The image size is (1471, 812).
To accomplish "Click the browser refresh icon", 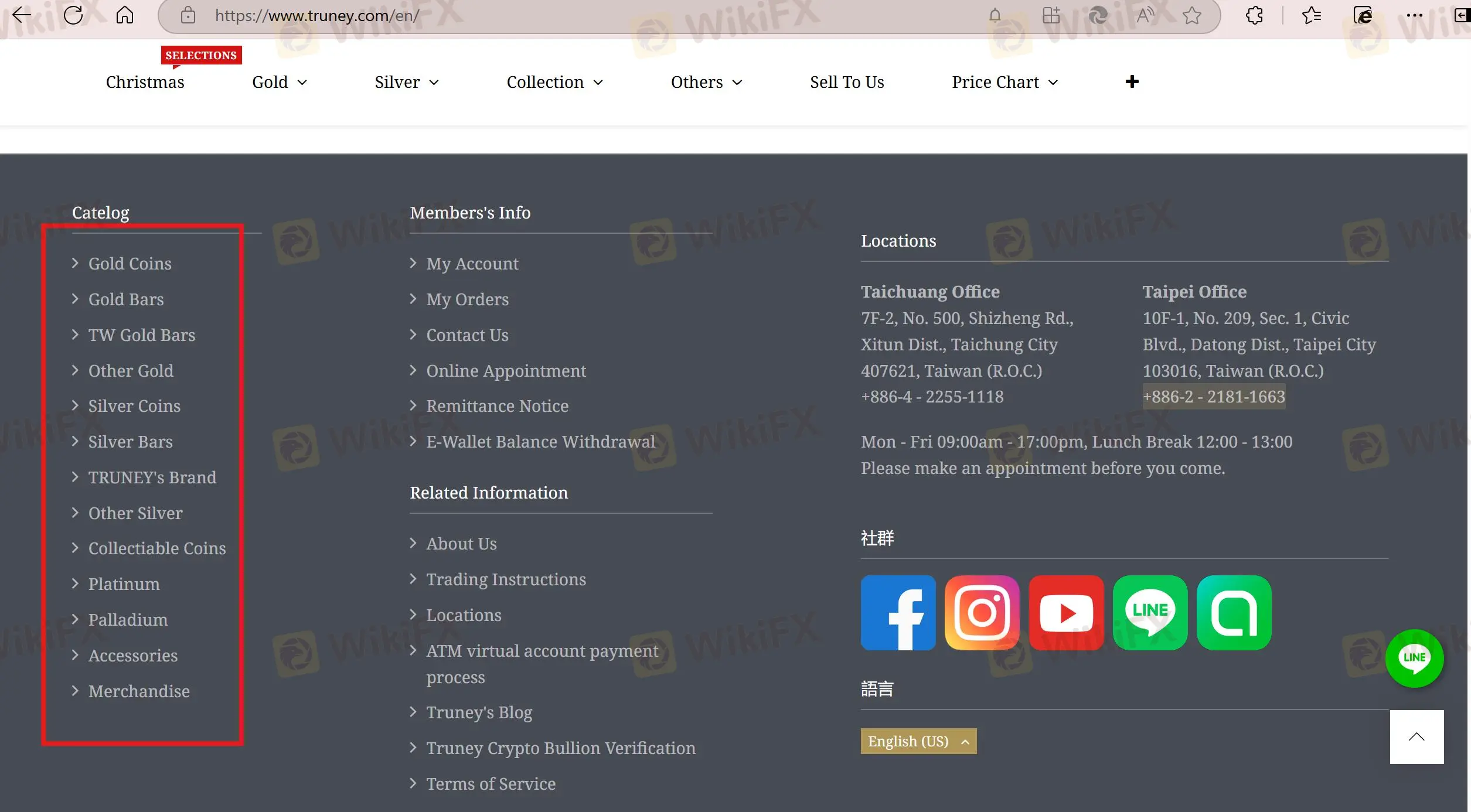I will click(73, 15).
